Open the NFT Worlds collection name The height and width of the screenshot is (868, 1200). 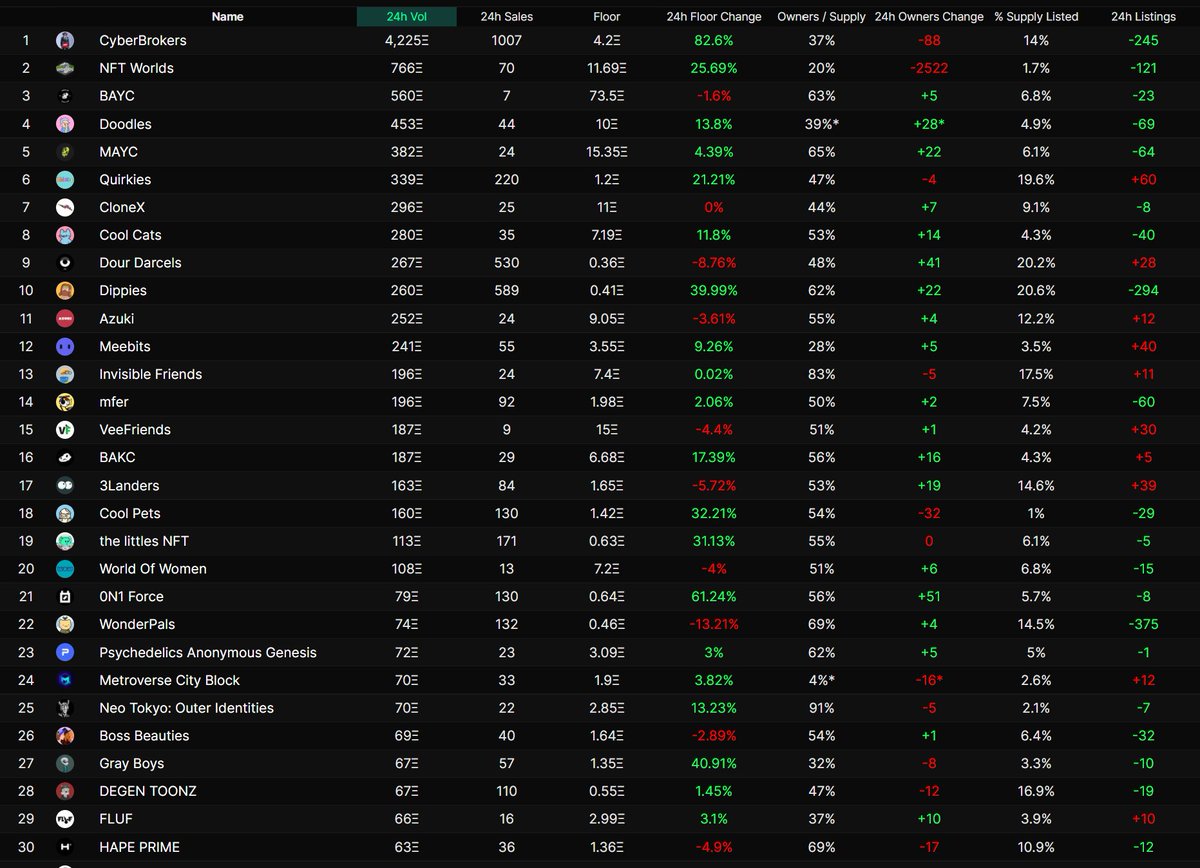[x=136, y=69]
